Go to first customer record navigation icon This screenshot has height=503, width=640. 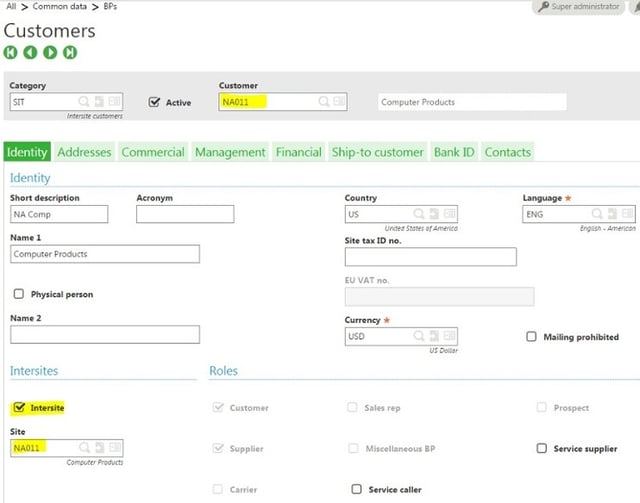tap(11, 52)
